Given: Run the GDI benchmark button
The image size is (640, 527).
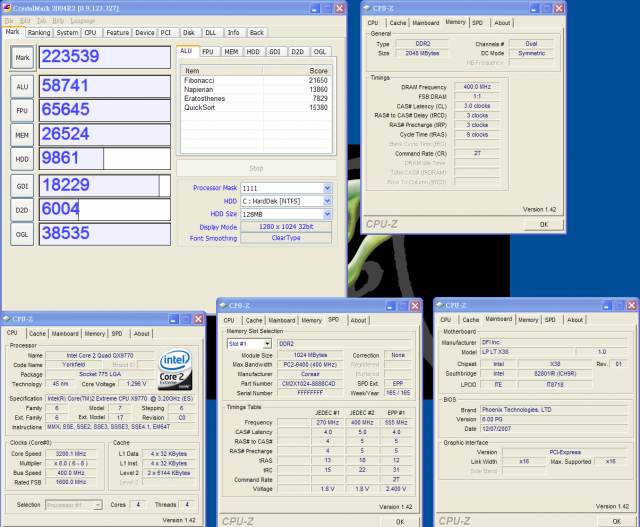Looking at the screenshot, I should click(22, 186).
